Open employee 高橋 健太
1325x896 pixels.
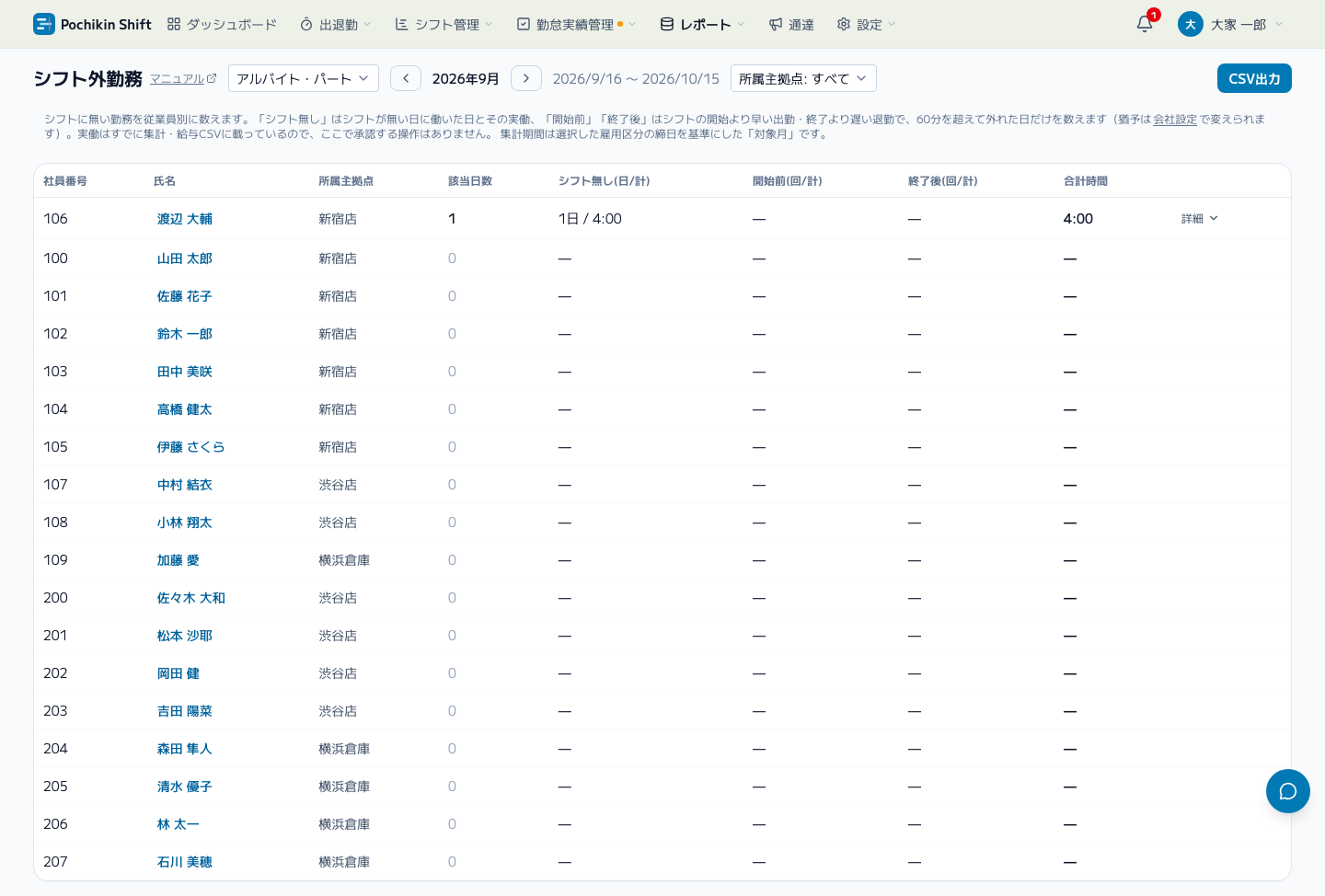pos(185,409)
